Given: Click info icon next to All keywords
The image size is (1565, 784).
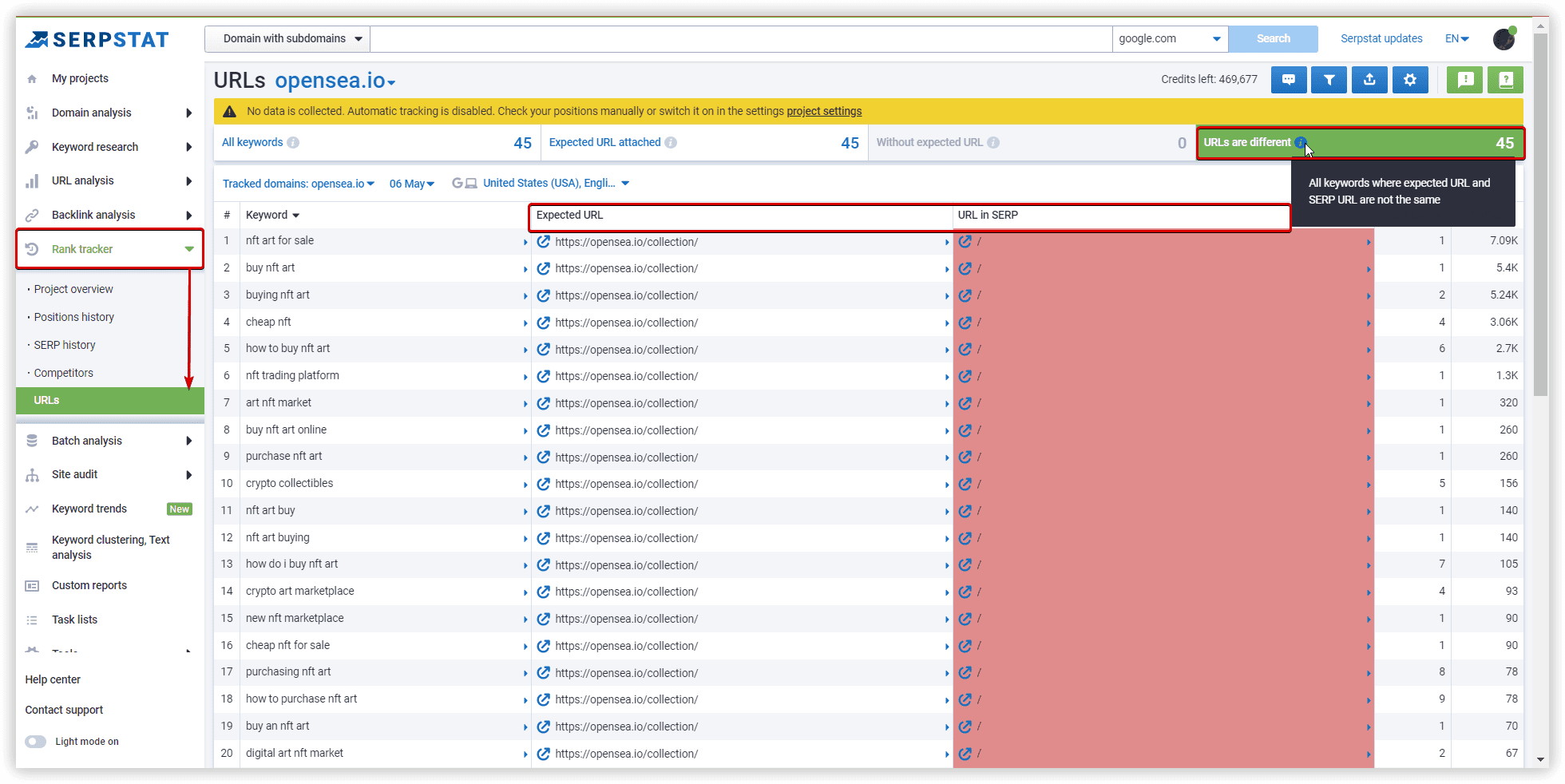Looking at the screenshot, I should [293, 142].
